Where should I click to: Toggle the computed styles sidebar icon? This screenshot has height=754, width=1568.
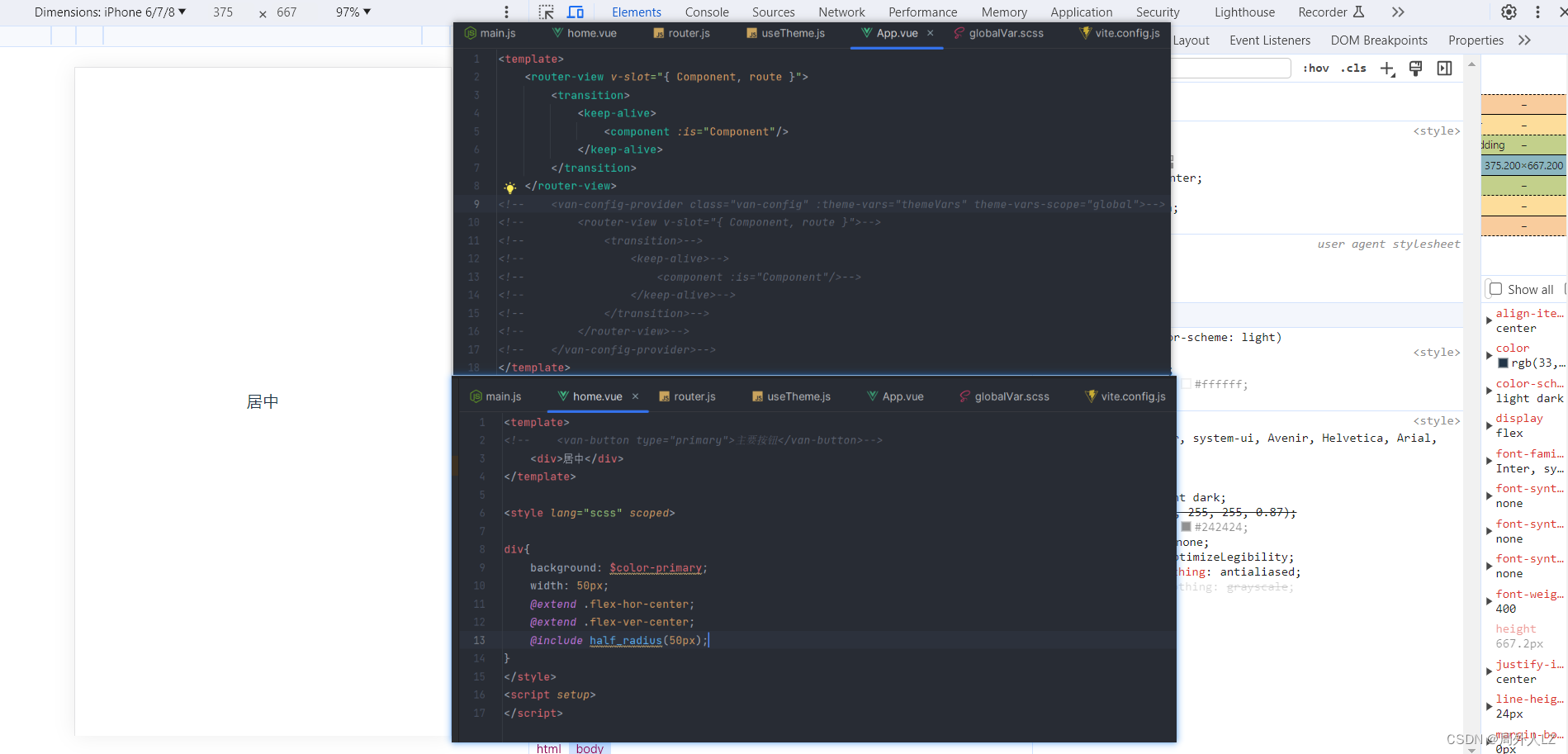(x=1444, y=69)
